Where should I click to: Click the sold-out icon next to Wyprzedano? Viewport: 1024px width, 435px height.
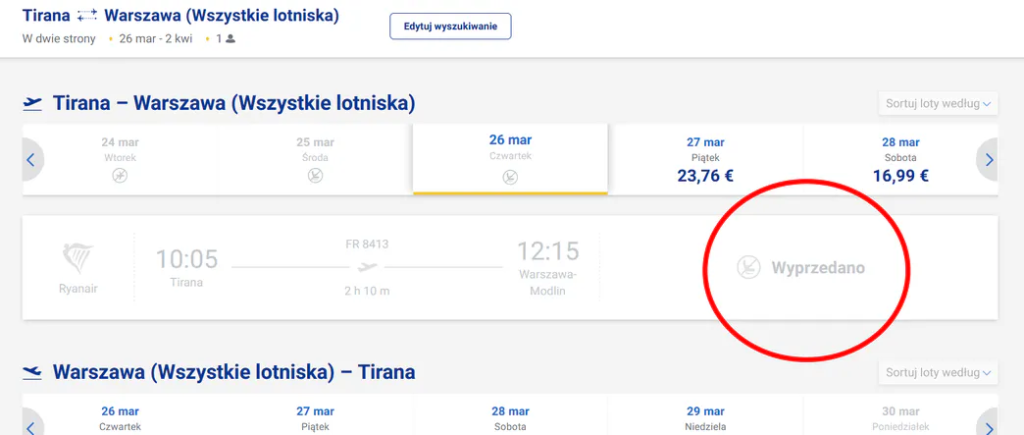[x=747, y=268]
